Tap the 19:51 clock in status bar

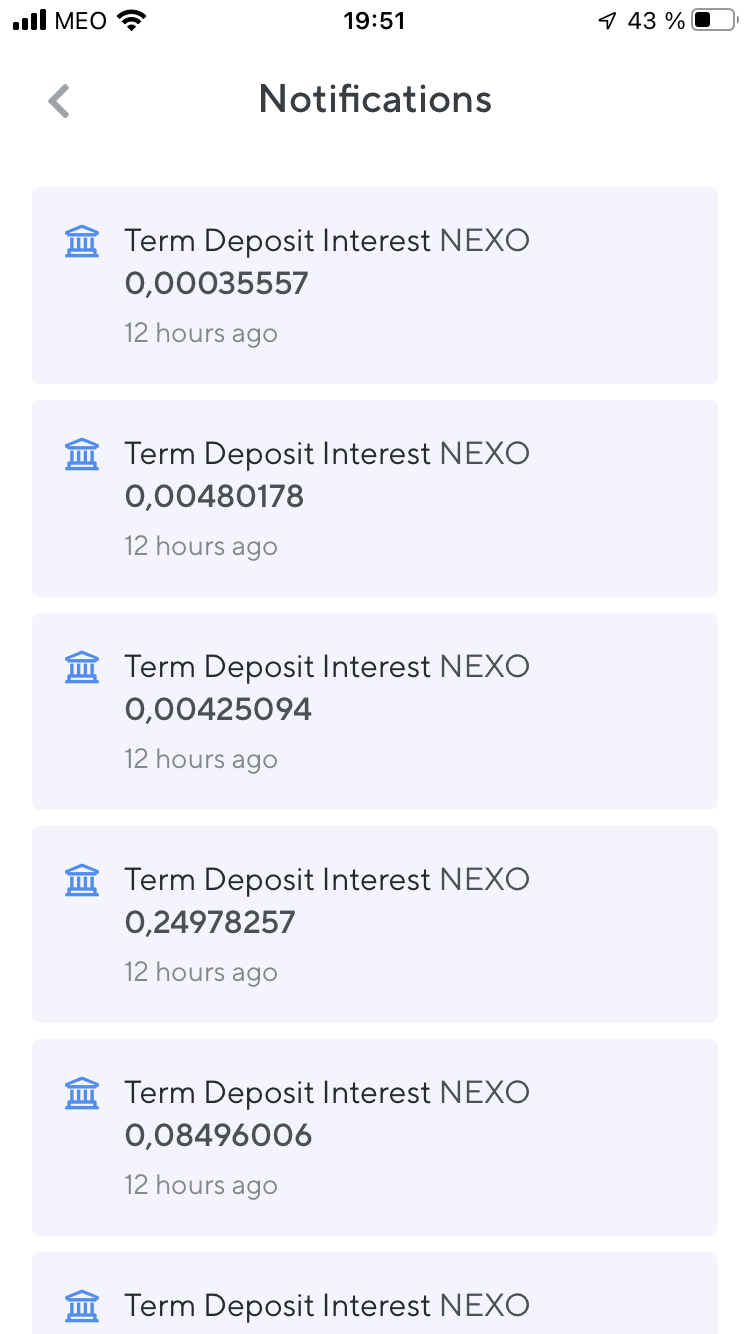374,21
